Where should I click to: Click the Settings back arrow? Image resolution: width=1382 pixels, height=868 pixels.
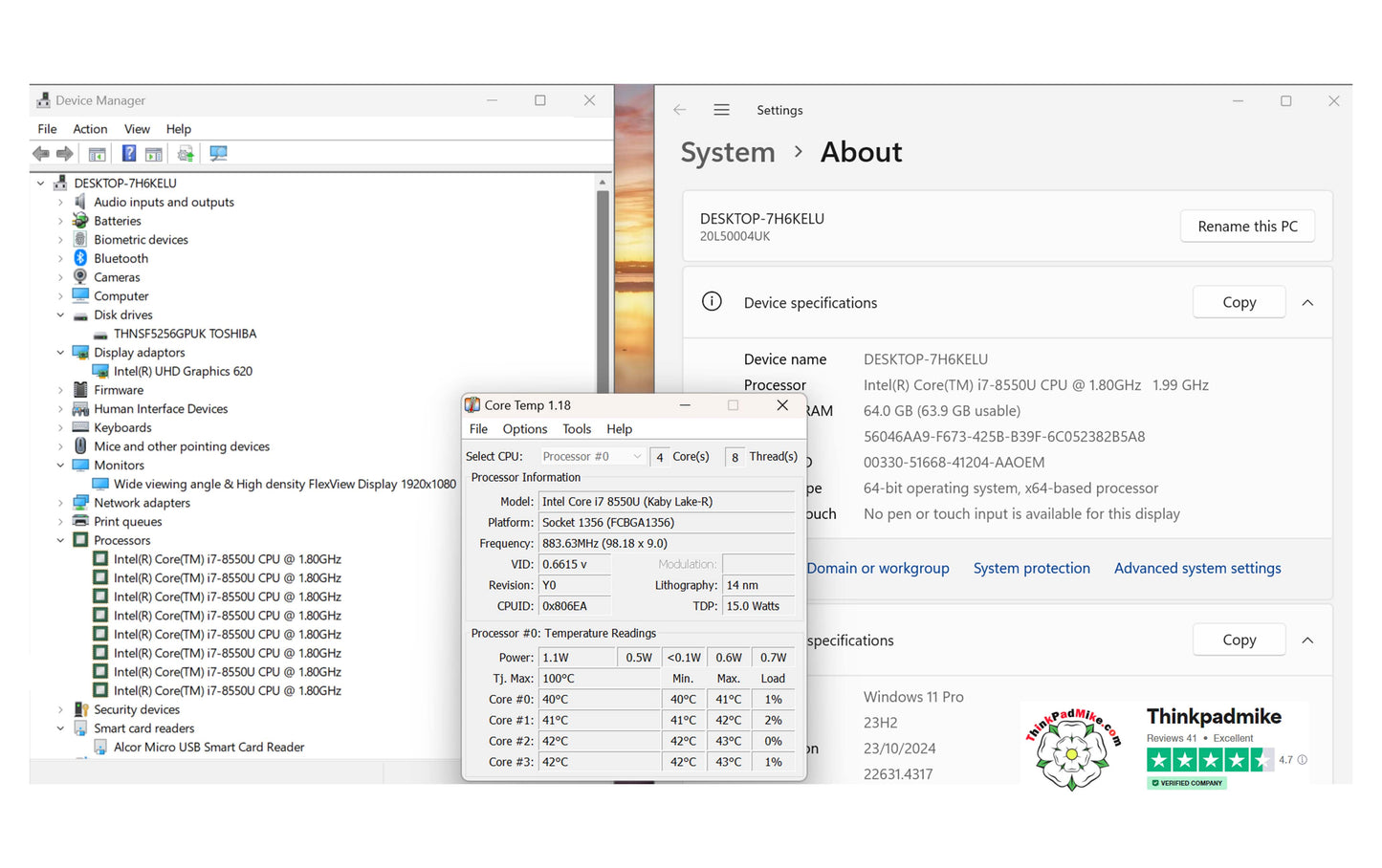680,110
